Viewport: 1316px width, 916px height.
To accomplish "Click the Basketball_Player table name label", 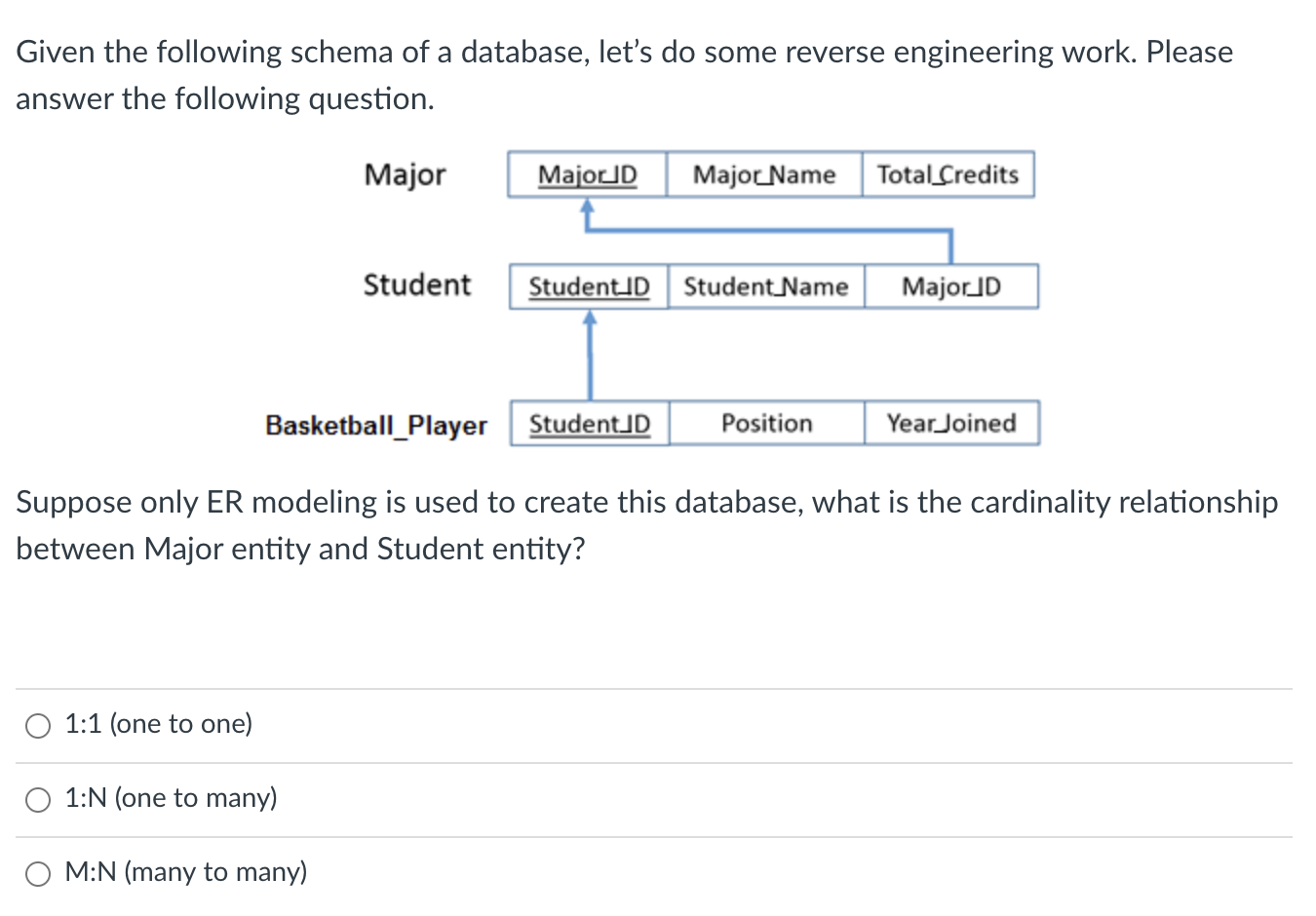I will click(376, 426).
